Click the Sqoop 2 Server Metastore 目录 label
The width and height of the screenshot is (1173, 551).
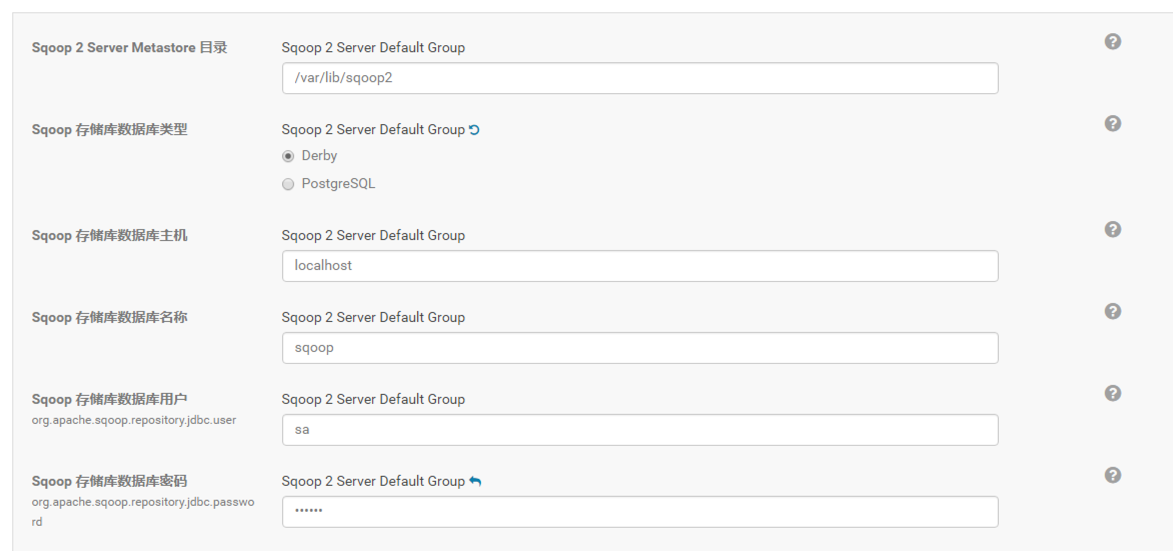click(130, 48)
